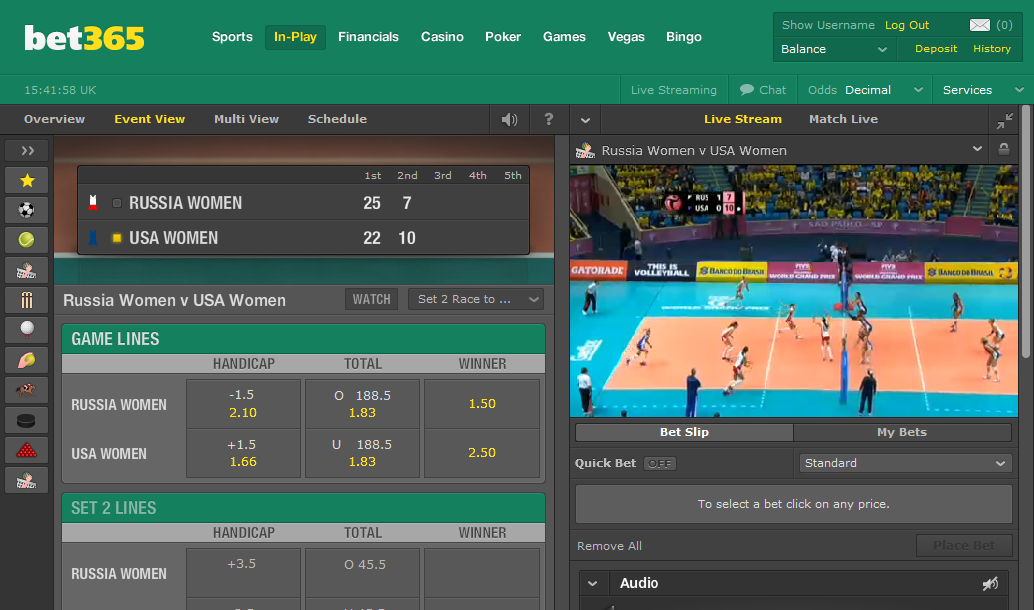Open the Bingo section
Viewport: 1034px width, 610px height.
click(684, 37)
